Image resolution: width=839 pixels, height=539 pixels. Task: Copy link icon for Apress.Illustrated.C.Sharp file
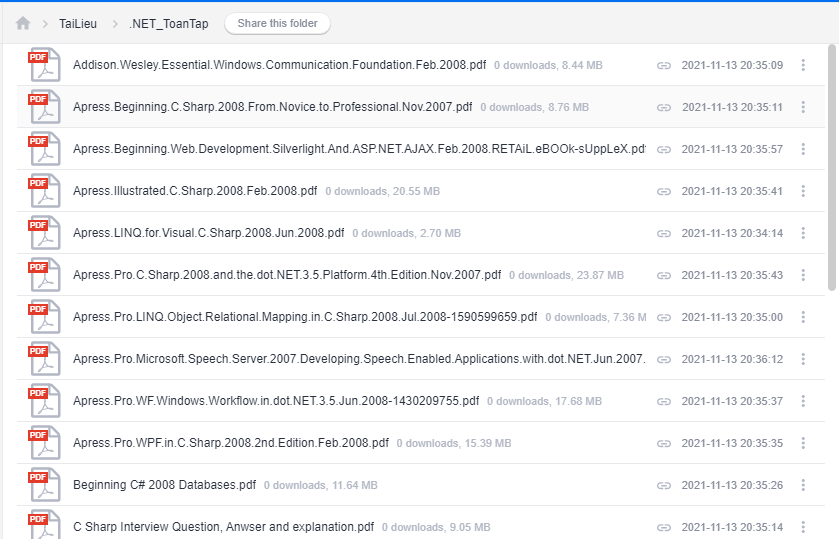(x=664, y=192)
